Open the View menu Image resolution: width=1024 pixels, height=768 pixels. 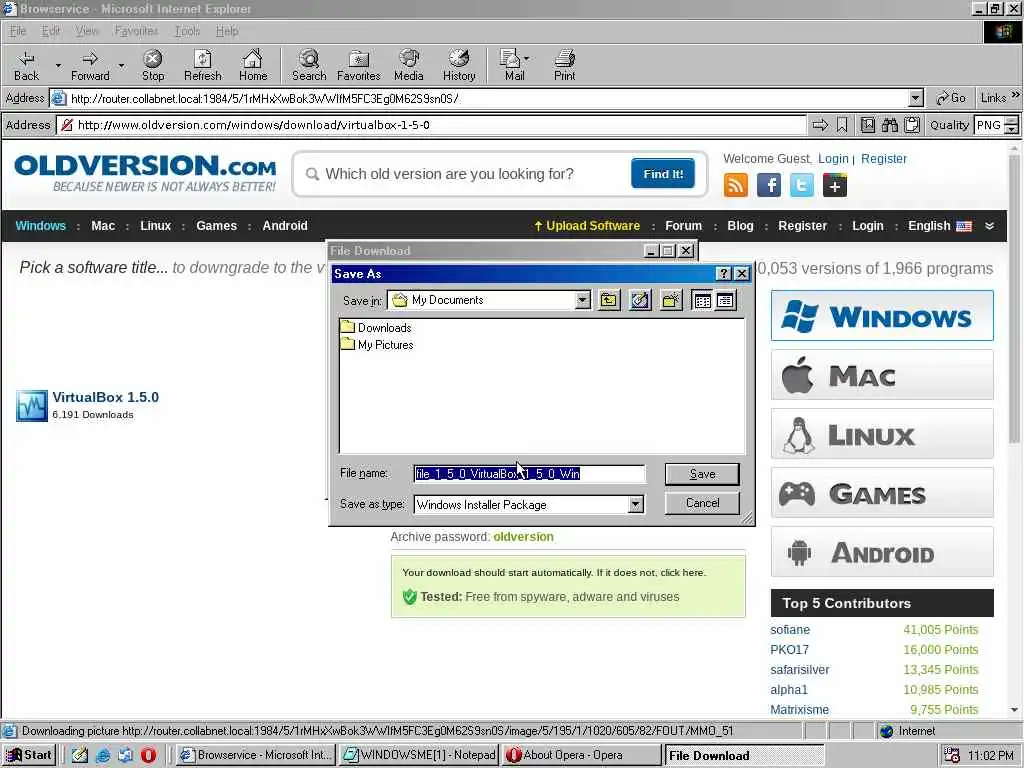pos(87,31)
